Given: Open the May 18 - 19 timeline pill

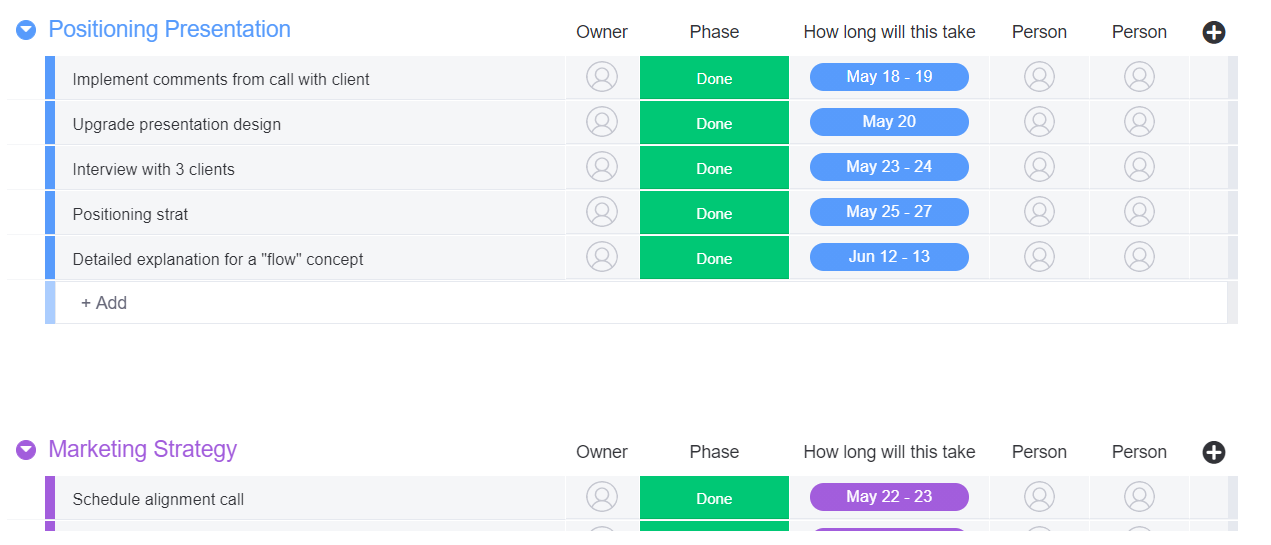Looking at the screenshot, I should coord(889,77).
